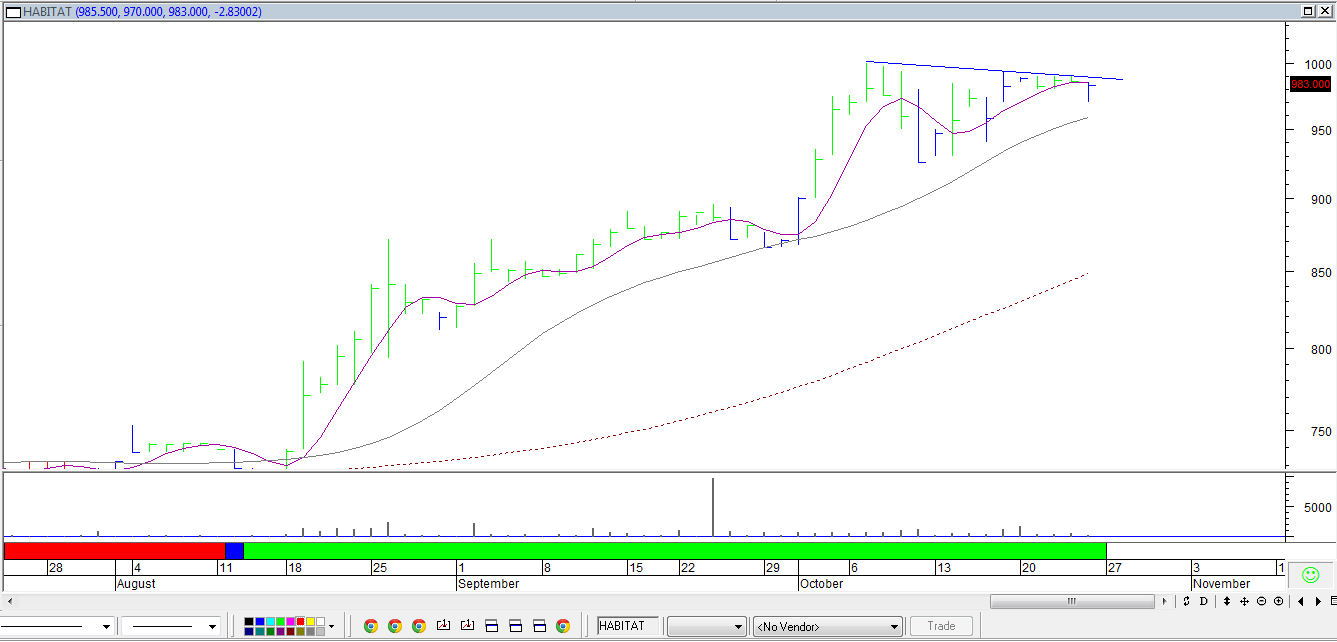This screenshot has height=642, width=1337.
Task: Click the horizontal scrollbar thumb
Action: click(1073, 601)
